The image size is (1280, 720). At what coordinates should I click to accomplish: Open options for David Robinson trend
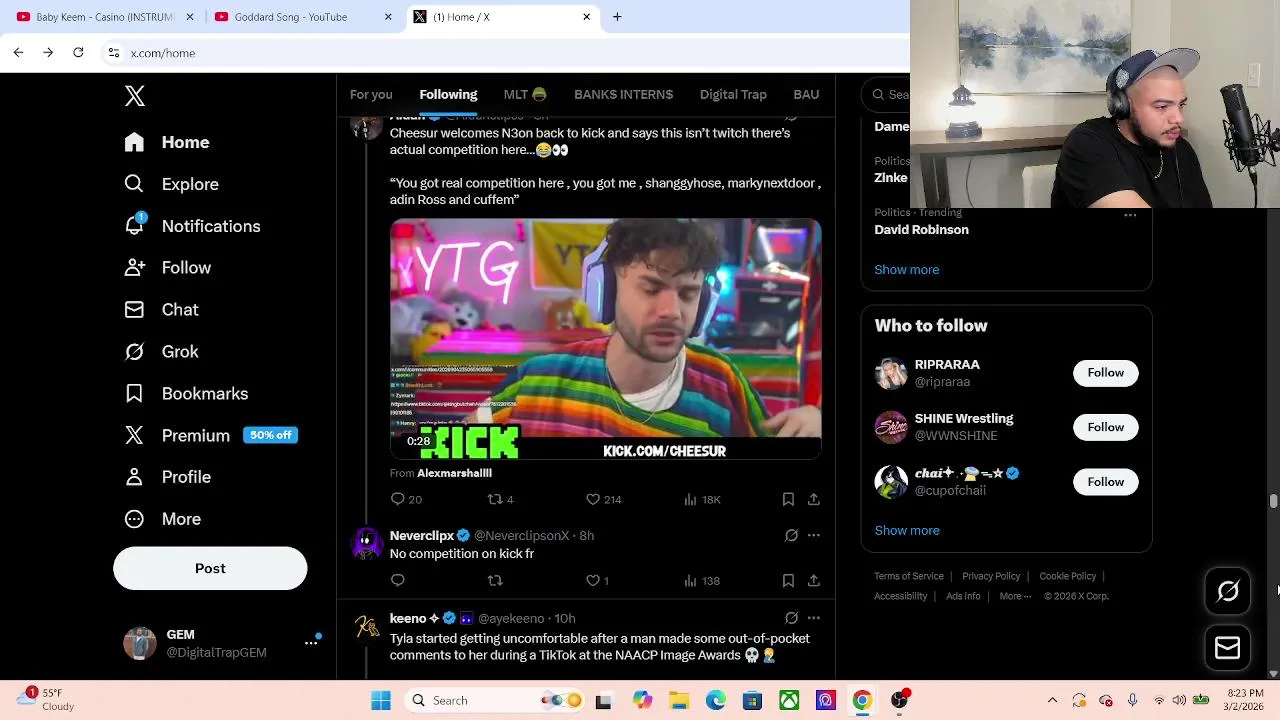(x=1130, y=215)
